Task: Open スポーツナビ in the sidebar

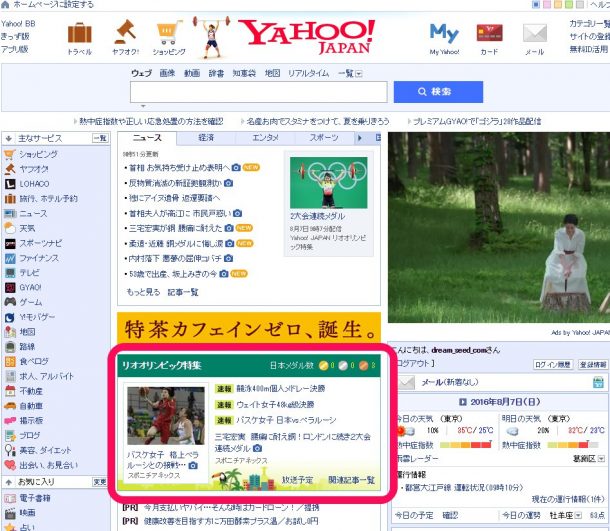Action: tap(40, 243)
